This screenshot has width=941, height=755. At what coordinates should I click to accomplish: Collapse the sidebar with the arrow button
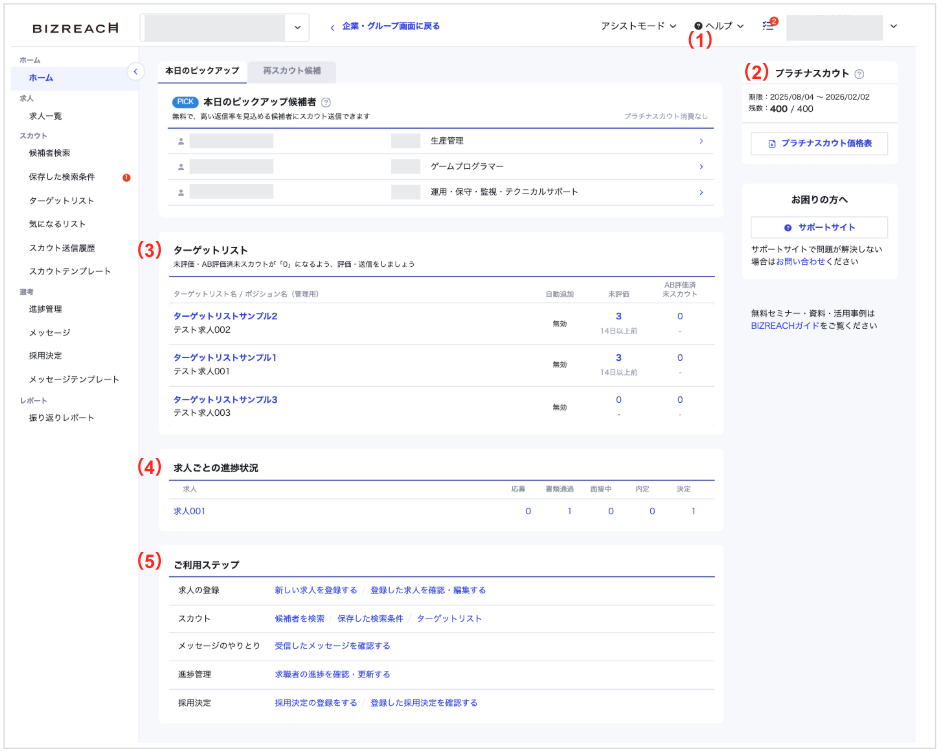(x=136, y=70)
